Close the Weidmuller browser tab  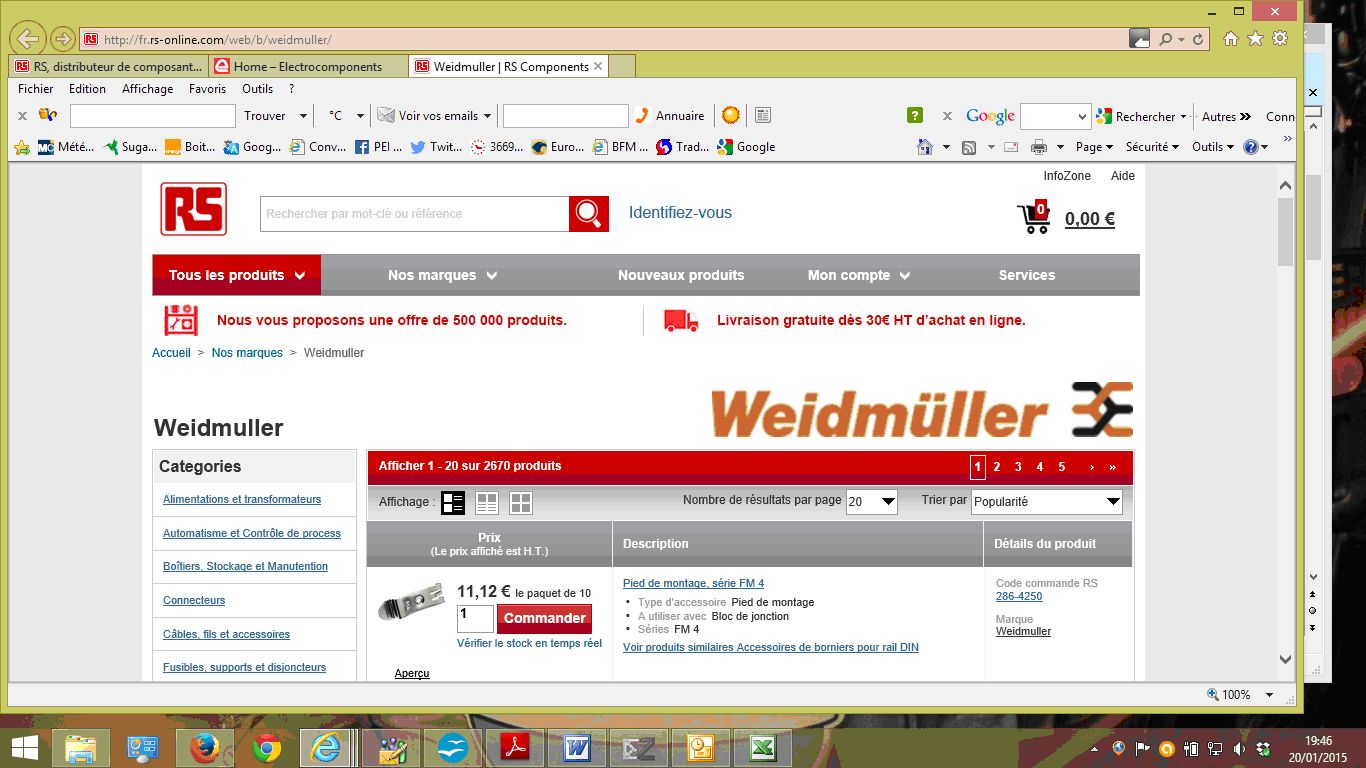[598, 67]
